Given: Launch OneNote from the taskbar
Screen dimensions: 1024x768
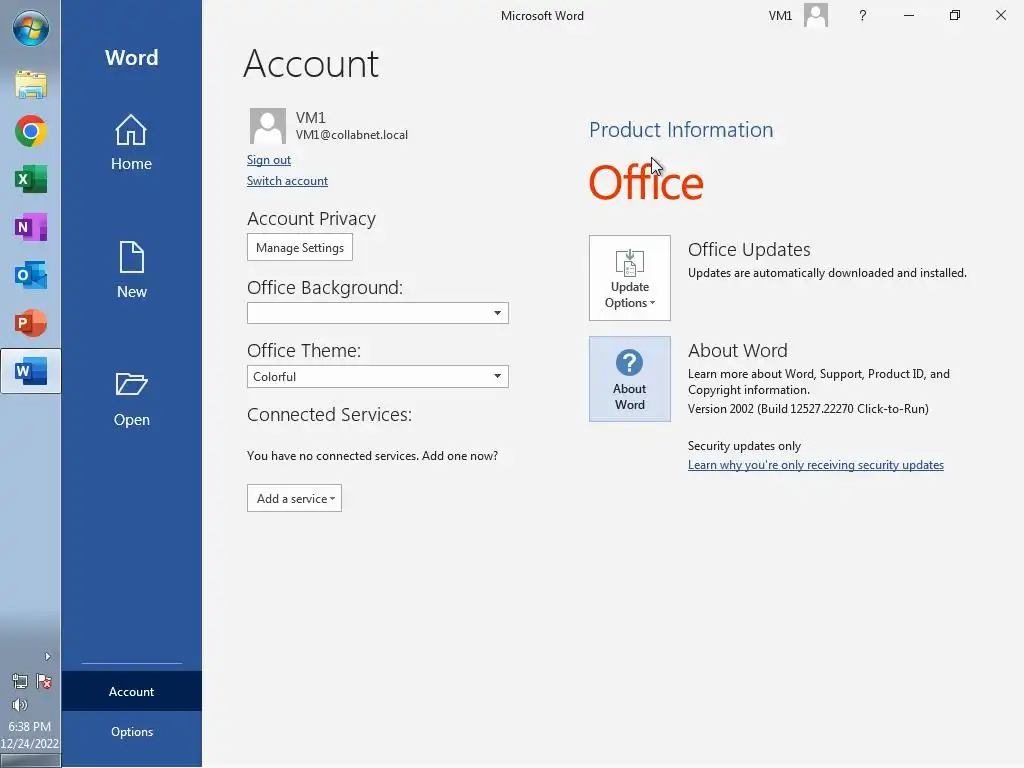Looking at the screenshot, I should pyautogui.click(x=31, y=227).
